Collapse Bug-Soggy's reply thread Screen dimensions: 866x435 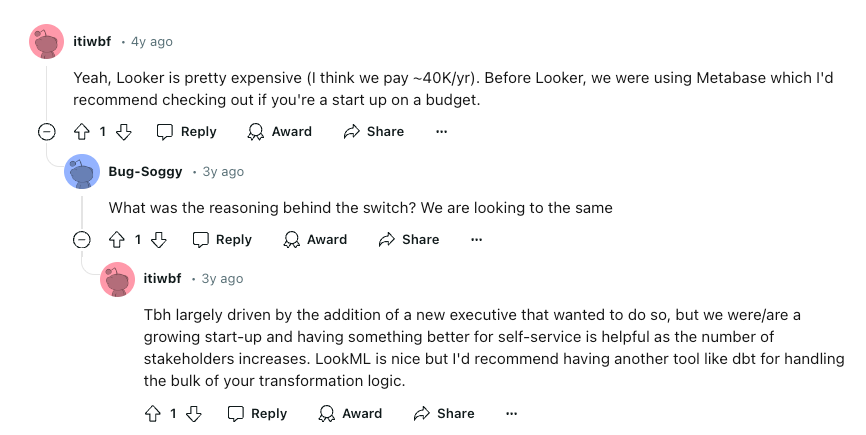(82, 239)
